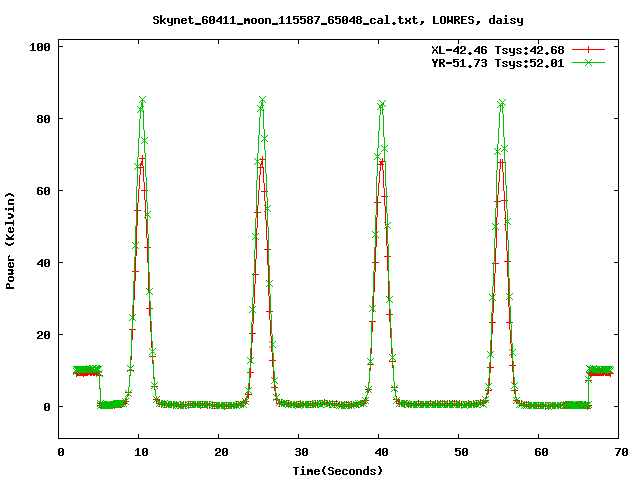The width and height of the screenshot is (640, 480).
Task: Click the y-axis tick label 80
Action: coord(43,119)
